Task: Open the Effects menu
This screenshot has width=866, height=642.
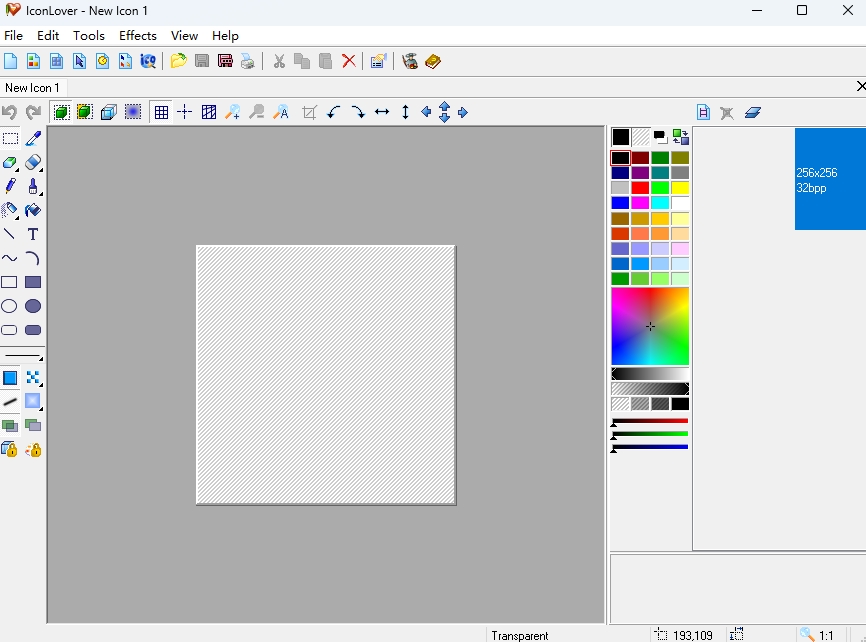Action: pyautogui.click(x=138, y=35)
